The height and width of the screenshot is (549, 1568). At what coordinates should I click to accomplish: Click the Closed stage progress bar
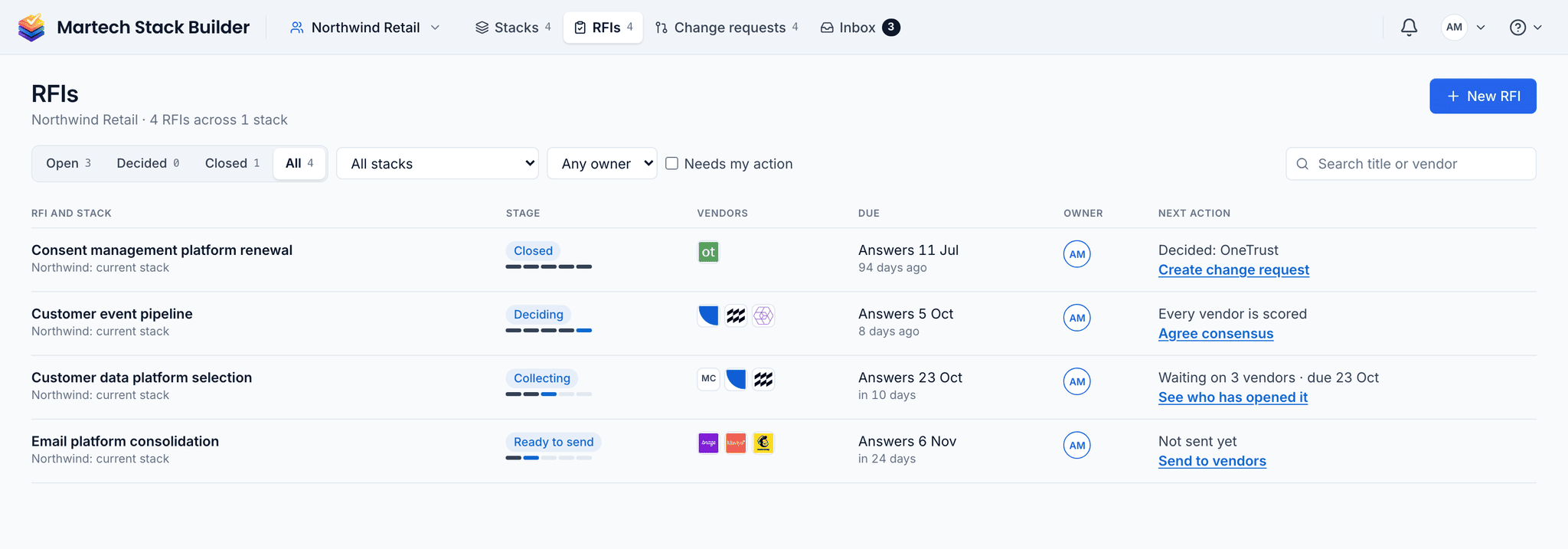[x=549, y=266]
